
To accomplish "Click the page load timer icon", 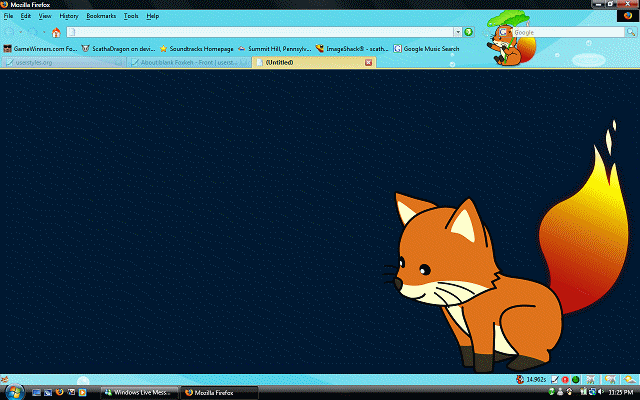I will click(x=520, y=379).
